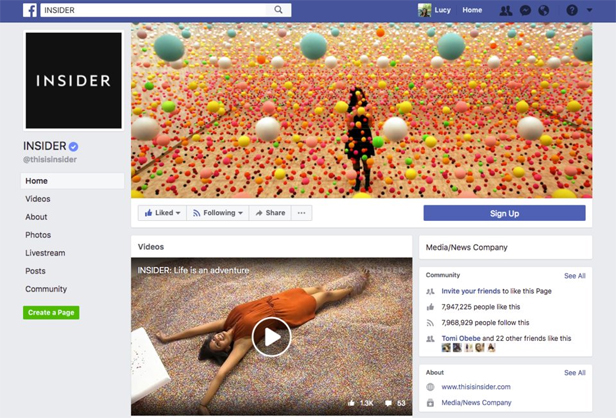Select Photos in the page sidebar

pos(38,235)
